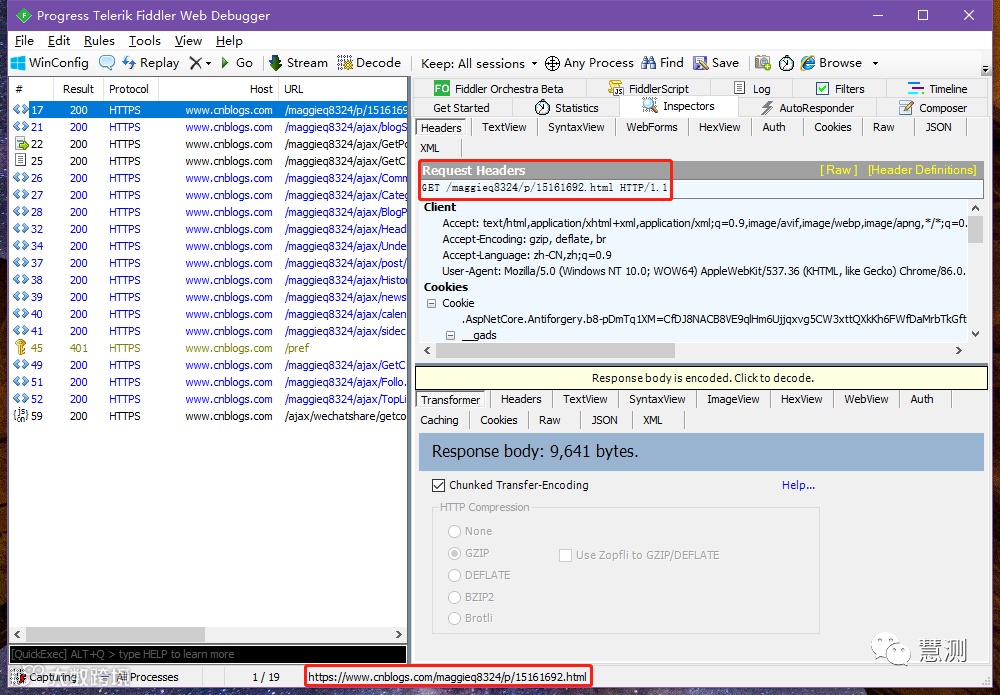This screenshot has width=1000, height=695.
Task: Select the Brotli radio button
Action: pyautogui.click(x=454, y=618)
